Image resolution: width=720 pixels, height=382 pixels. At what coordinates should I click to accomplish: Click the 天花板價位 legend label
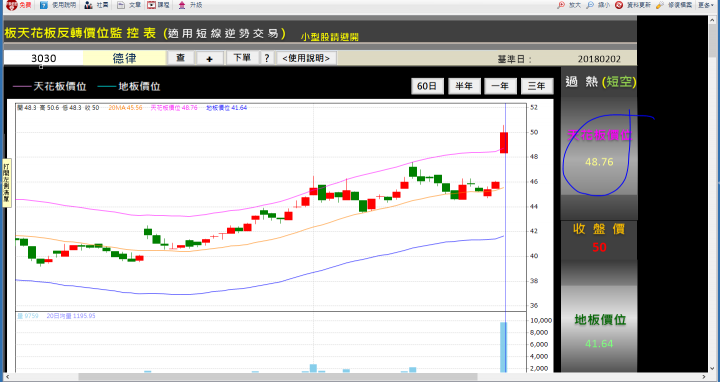click(60, 86)
